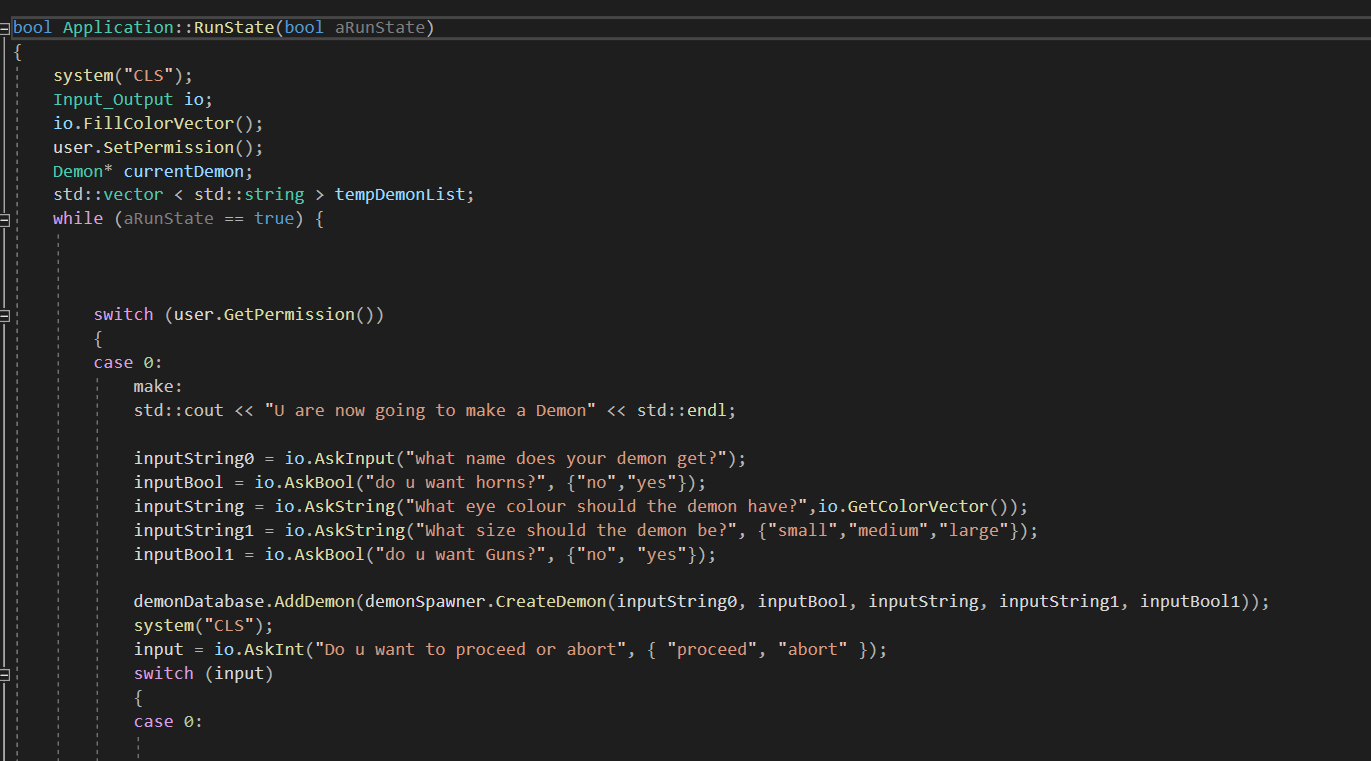The image size is (1371, 761).
Task: Click the while keyword
Action: coord(78,218)
